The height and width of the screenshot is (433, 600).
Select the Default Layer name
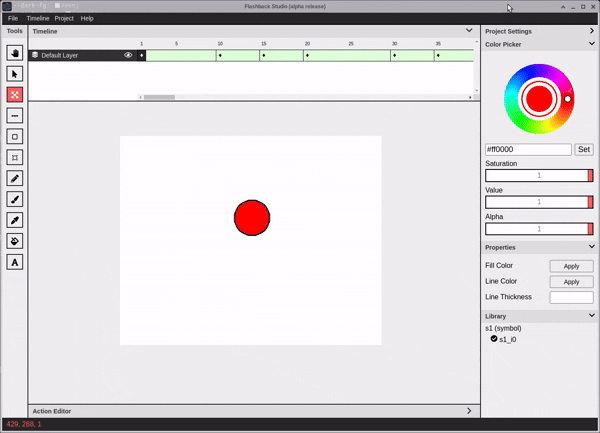pyautogui.click(x=60, y=55)
